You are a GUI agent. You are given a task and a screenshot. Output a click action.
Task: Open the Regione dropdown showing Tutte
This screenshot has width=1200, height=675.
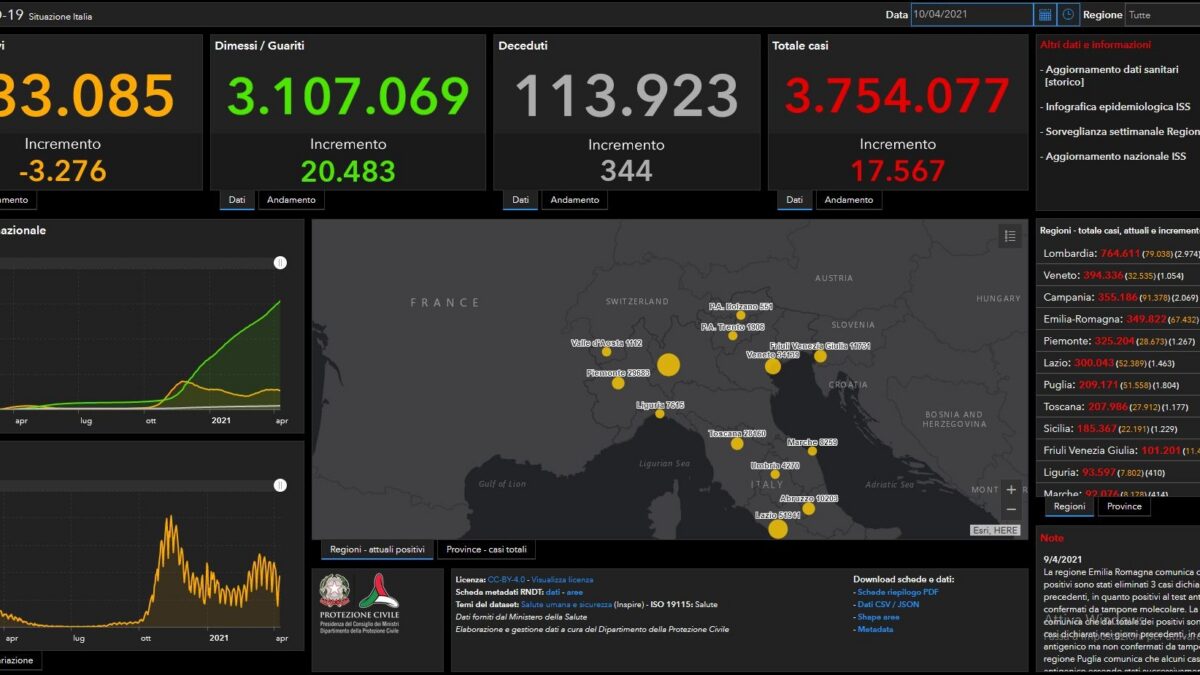[1162, 15]
